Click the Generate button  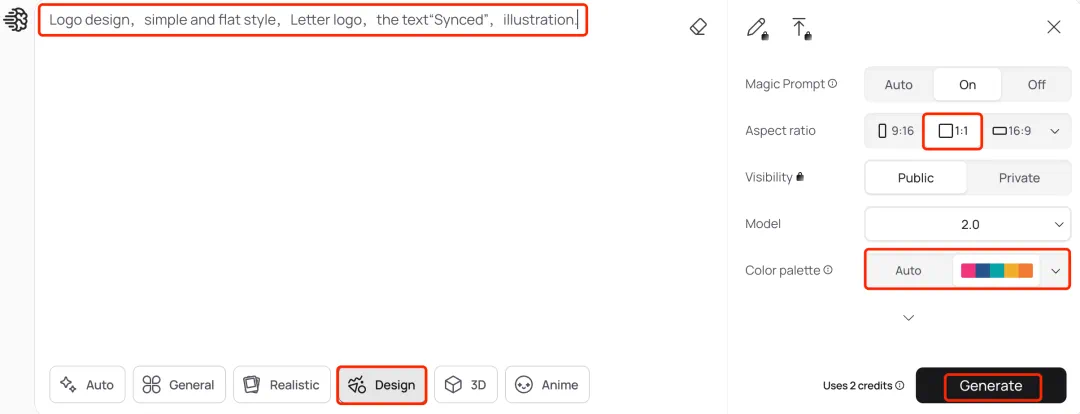pyautogui.click(x=990, y=386)
